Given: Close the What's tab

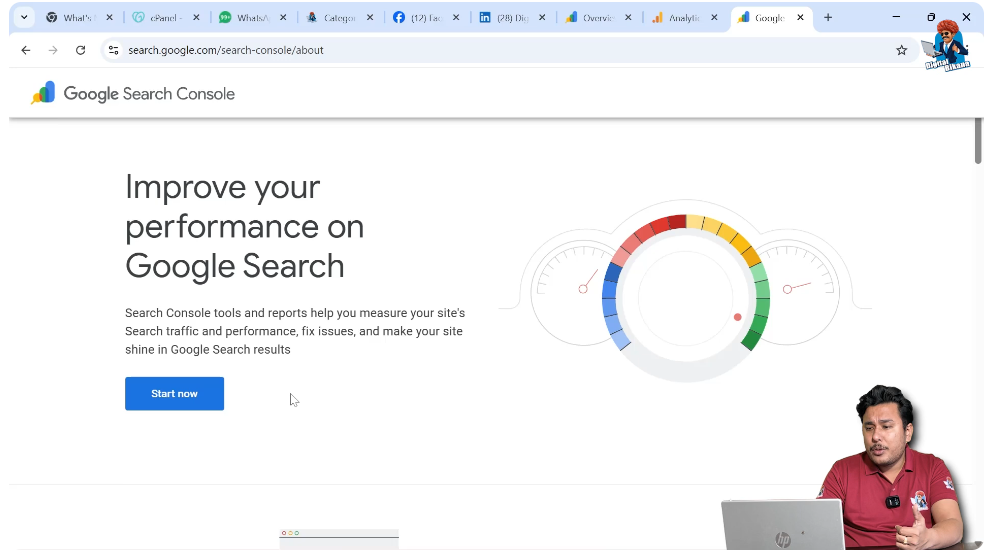Looking at the screenshot, I should coord(109,18).
